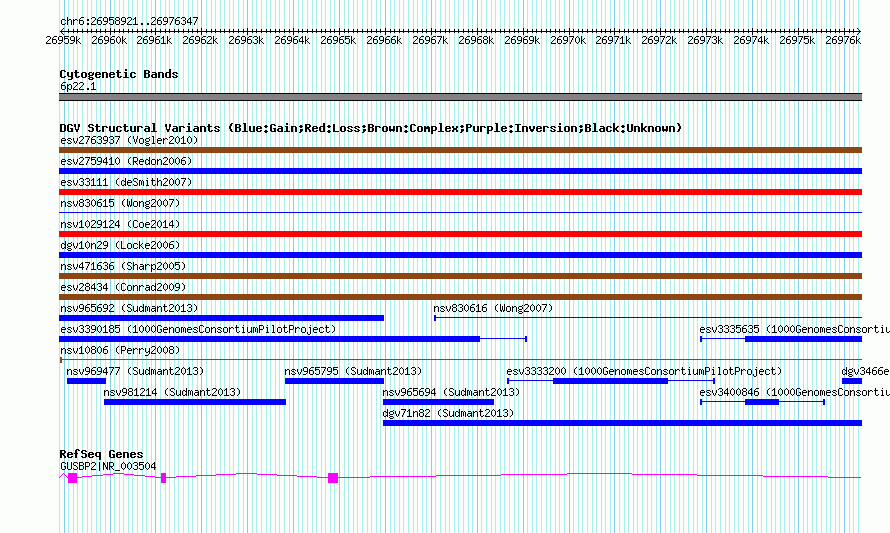
Task: Click the 26976k ruler tick label
Action: click(843, 40)
